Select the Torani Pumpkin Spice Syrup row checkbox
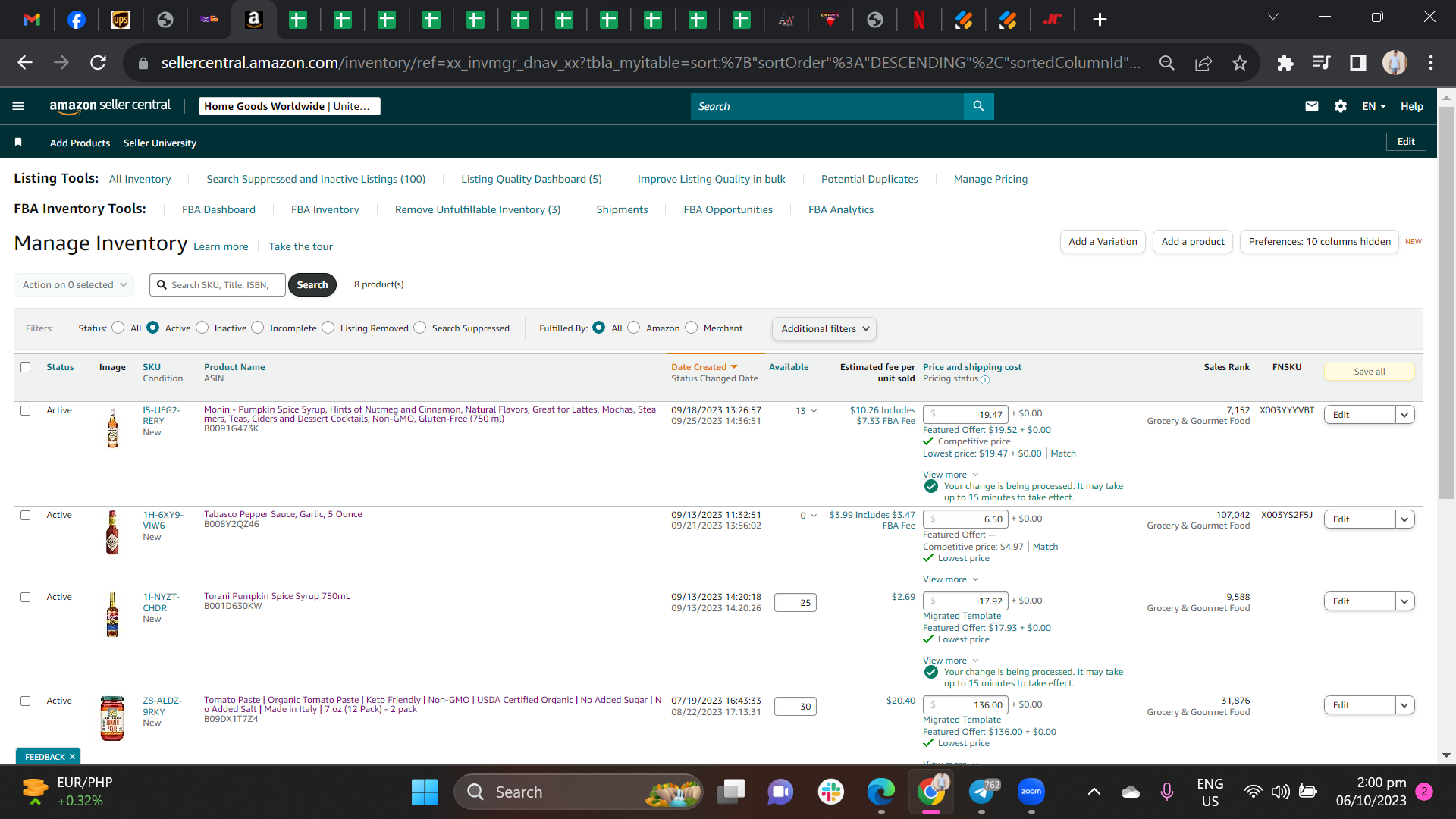The width and height of the screenshot is (1456, 819). (26, 598)
